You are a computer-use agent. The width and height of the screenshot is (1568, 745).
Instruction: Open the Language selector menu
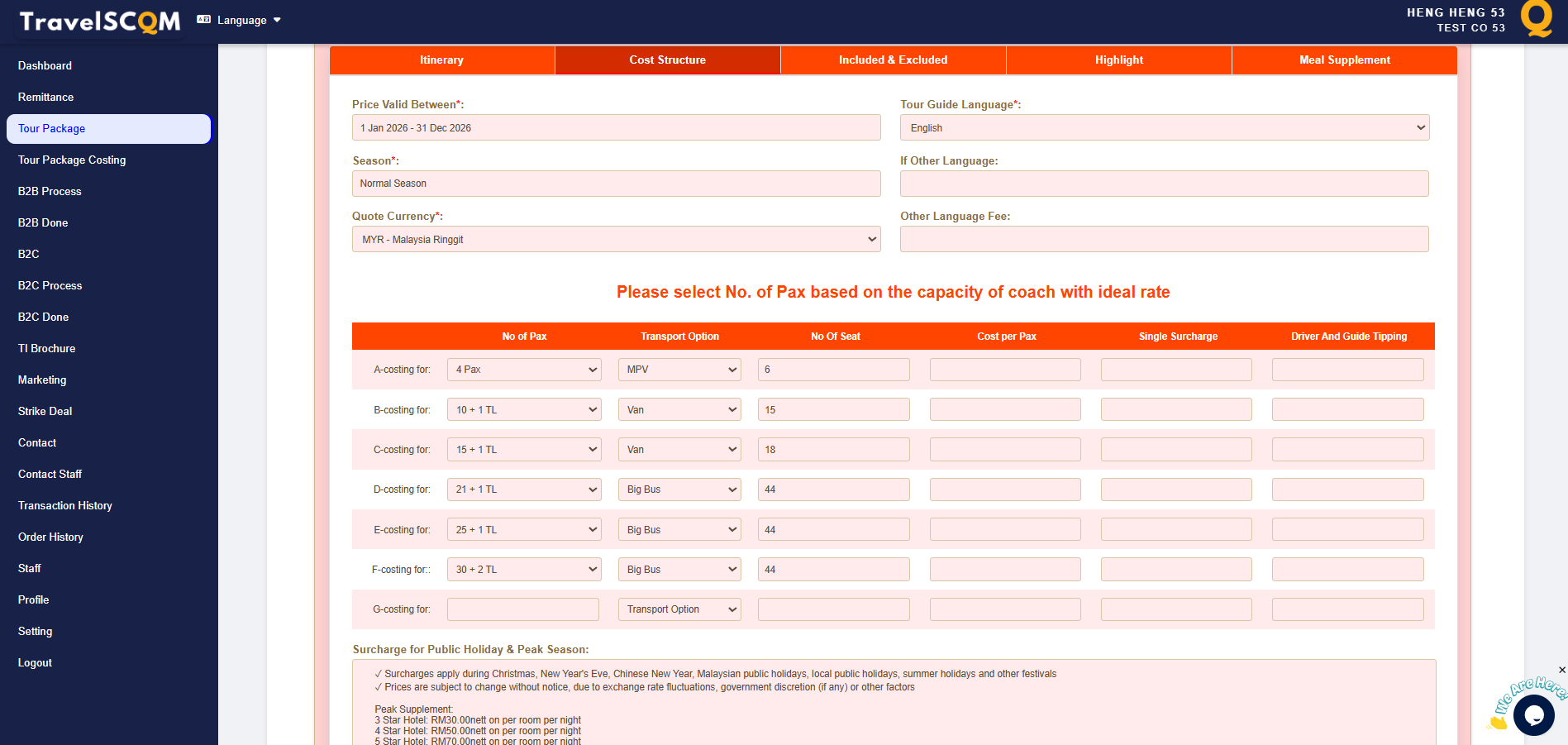pyautogui.click(x=240, y=20)
